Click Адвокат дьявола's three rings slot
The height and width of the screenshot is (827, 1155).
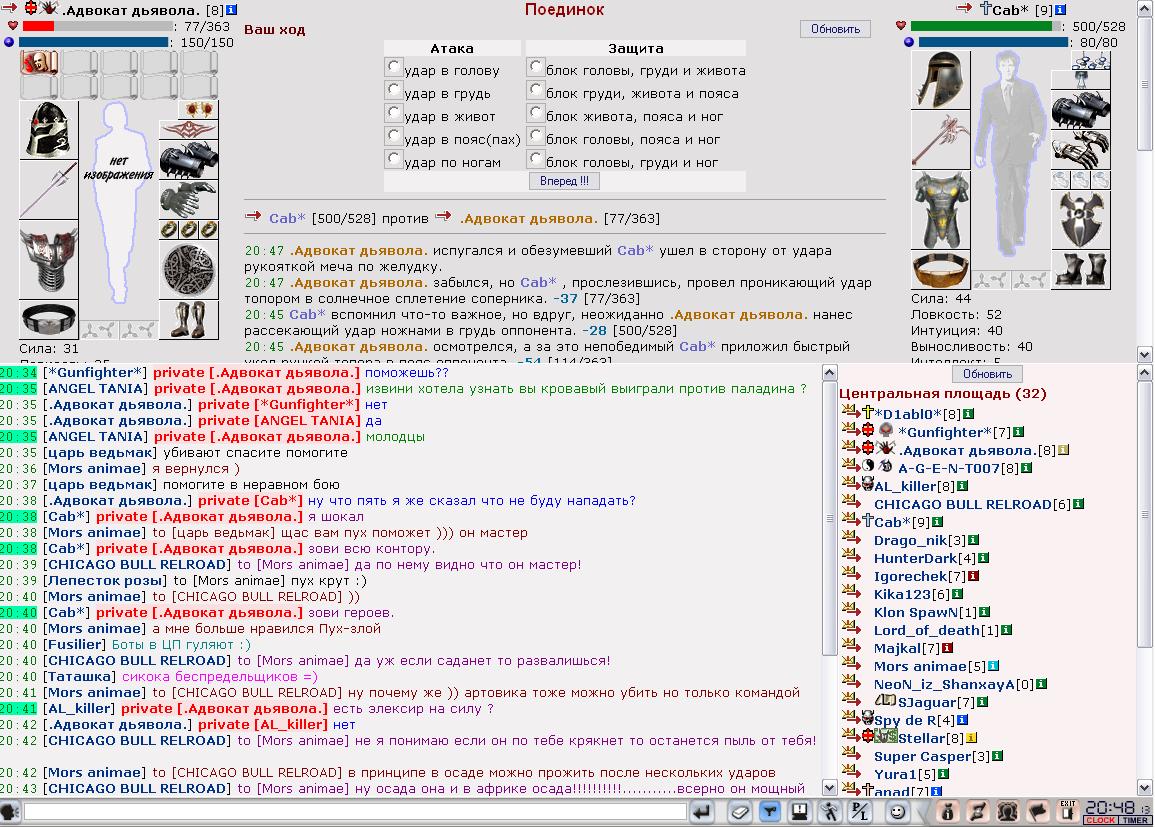click(x=189, y=230)
